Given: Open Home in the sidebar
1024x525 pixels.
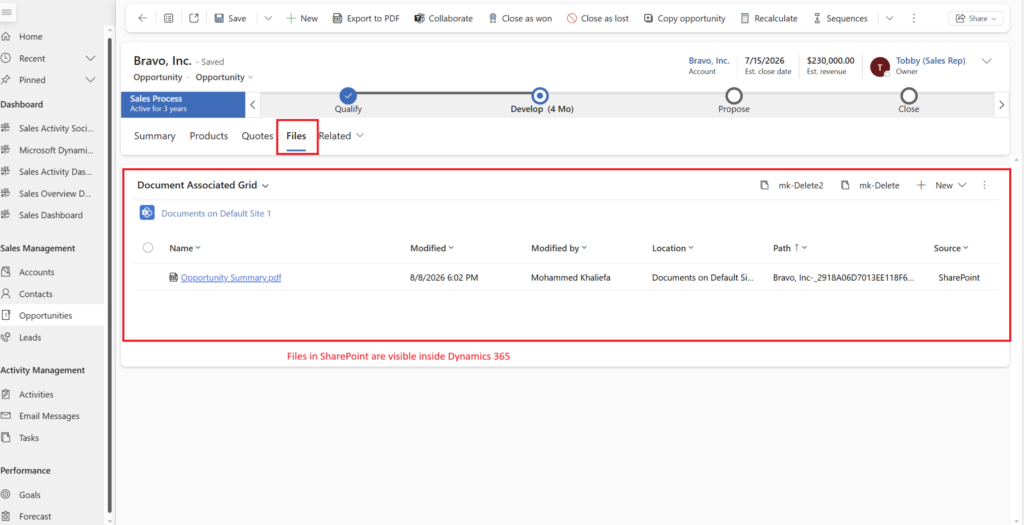Looking at the screenshot, I should (31, 37).
